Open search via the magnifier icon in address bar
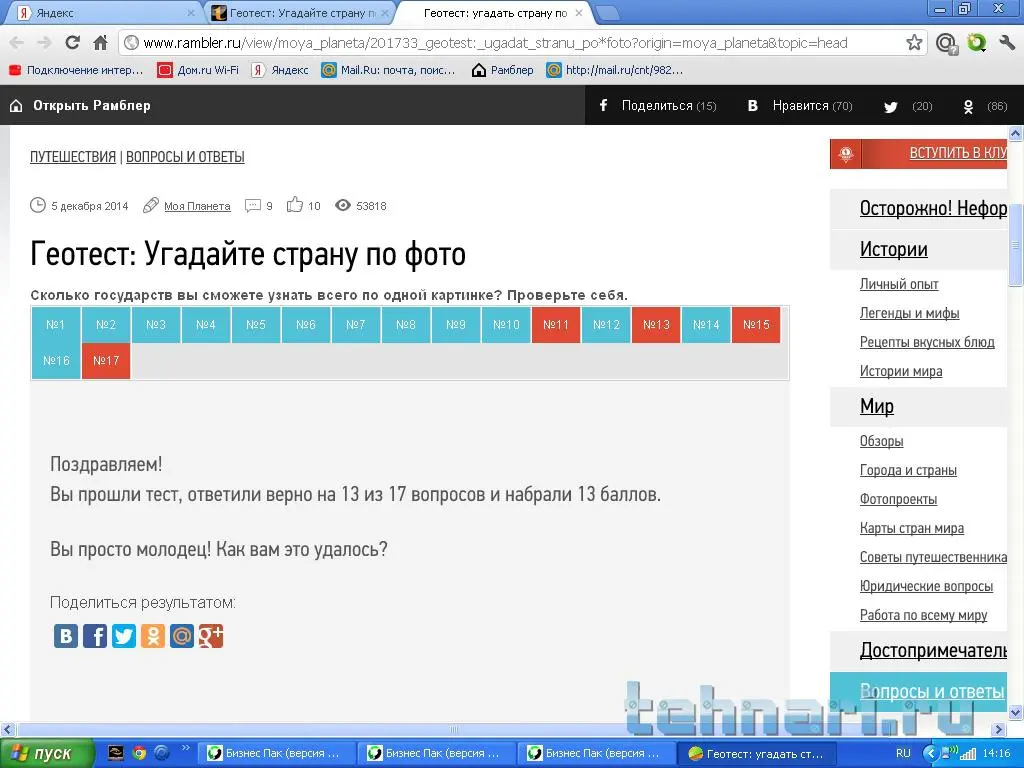The height and width of the screenshot is (768, 1024). tap(946, 44)
